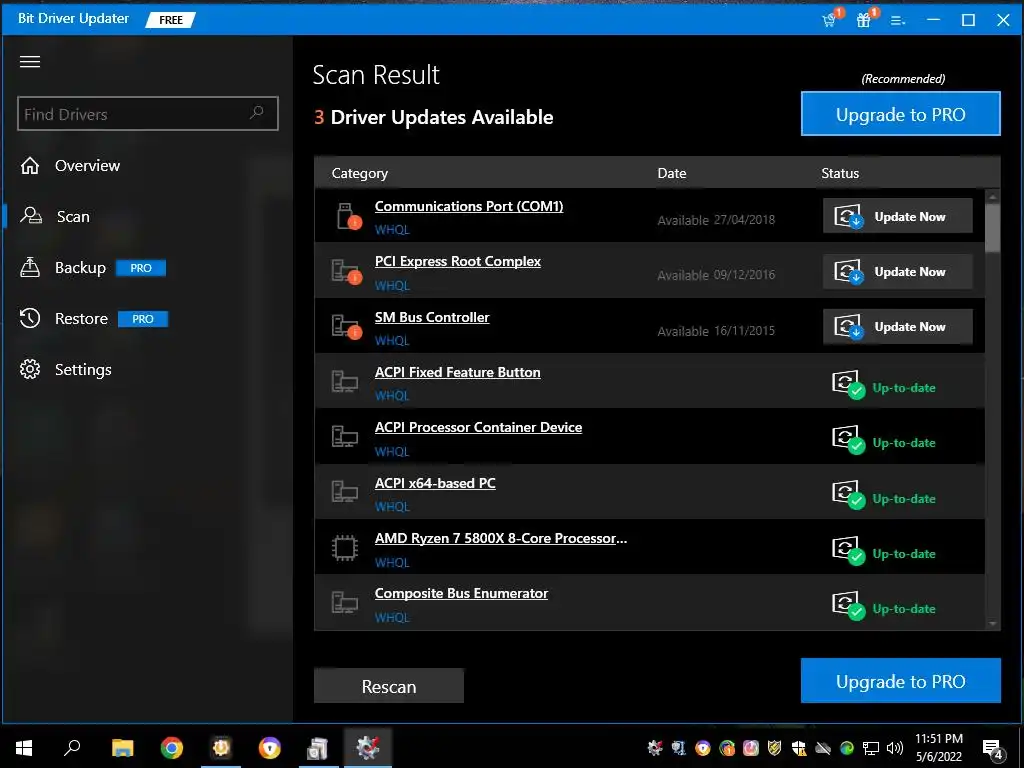
Task: Click the Rescan button
Action: 389,686
